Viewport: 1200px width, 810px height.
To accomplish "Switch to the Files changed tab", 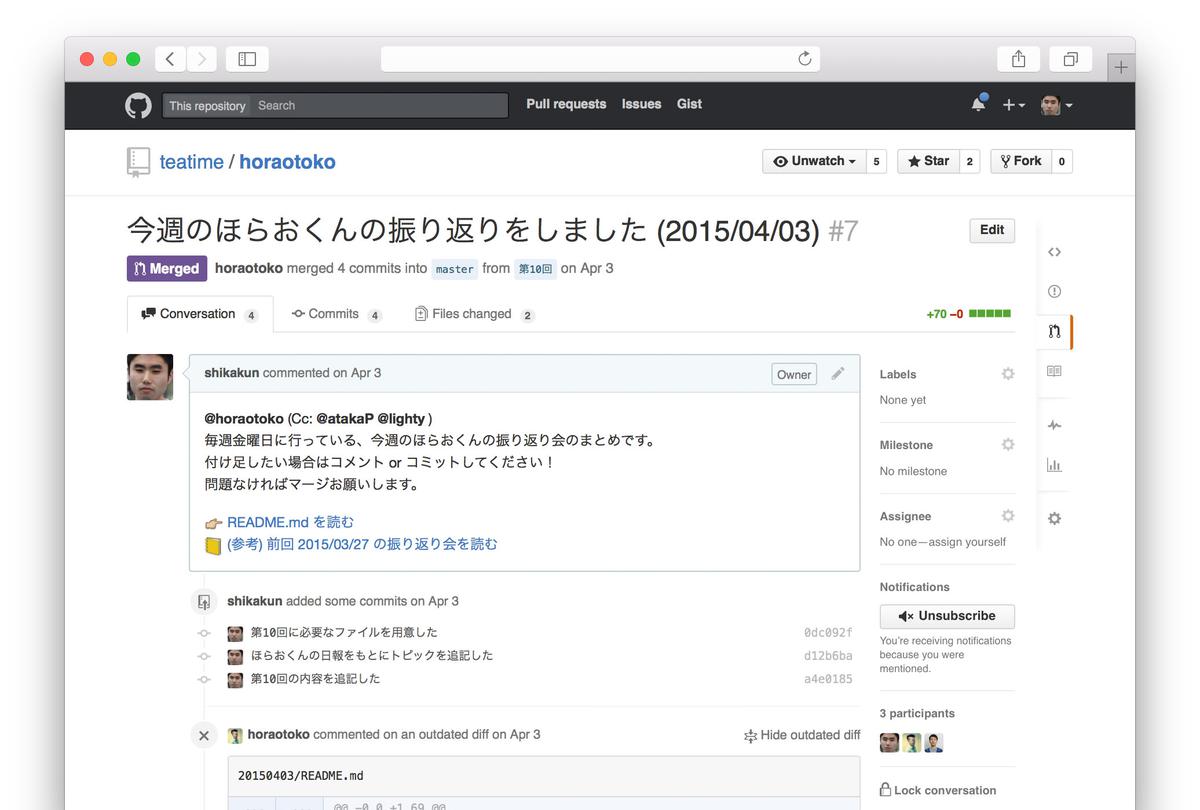I will pyautogui.click(x=472, y=314).
